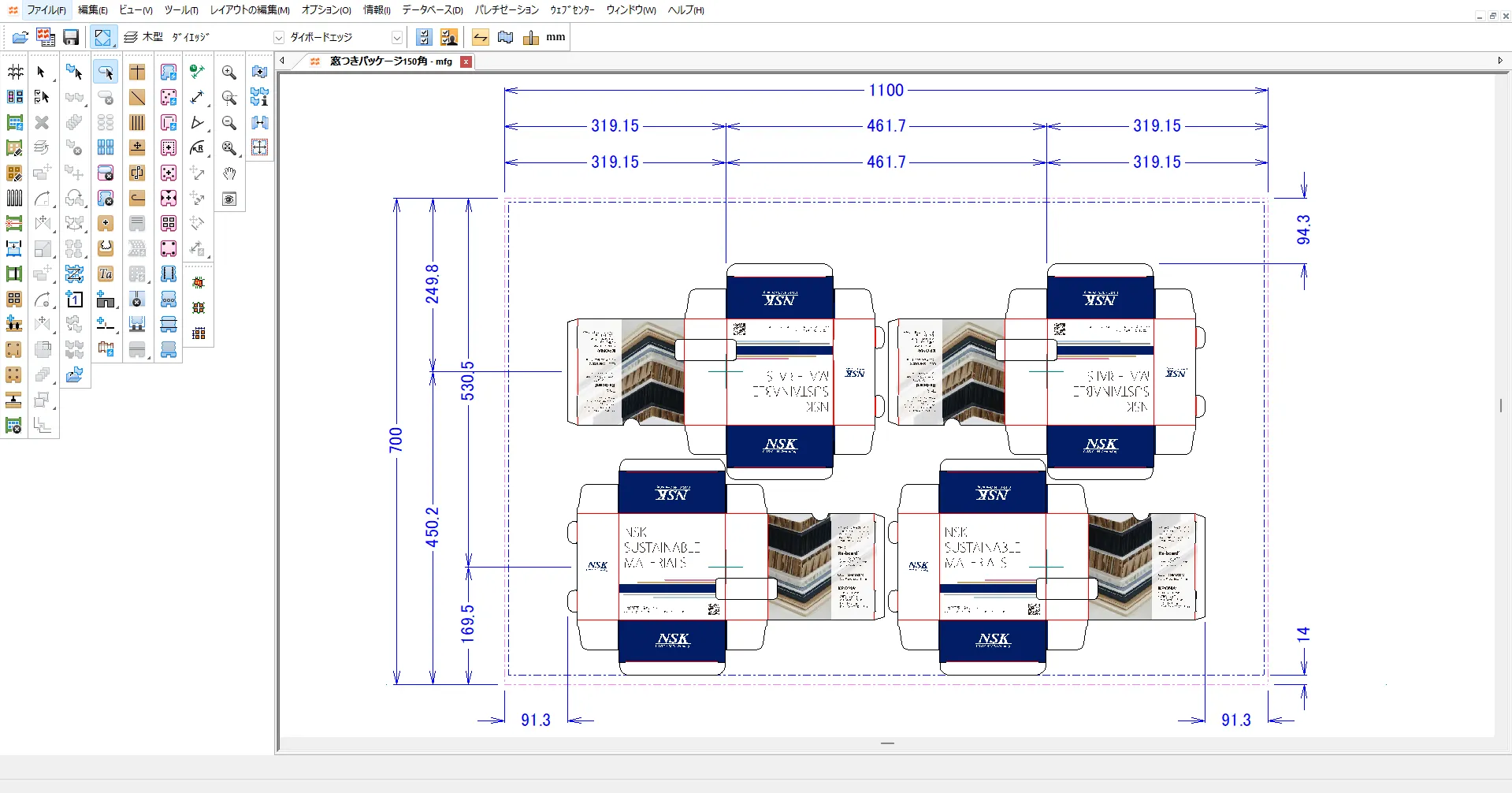Open a file with the folder icon

(19, 37)
